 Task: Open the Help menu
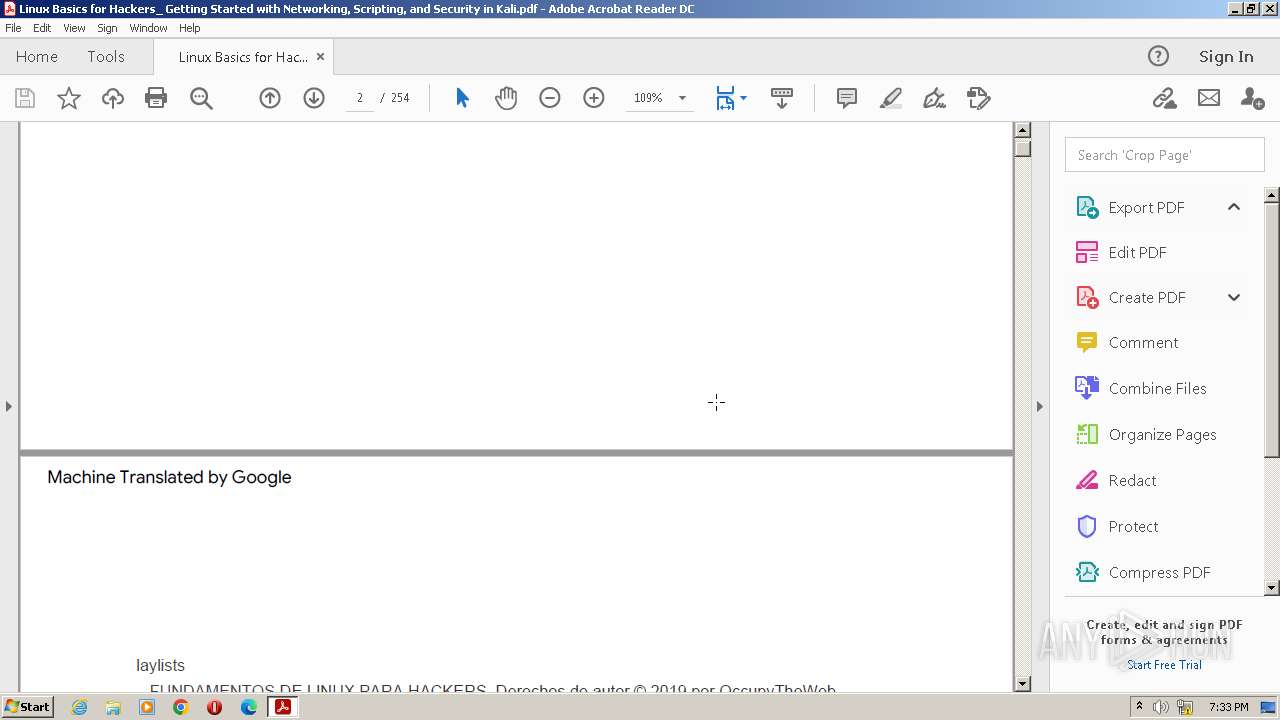coord(190,28)
